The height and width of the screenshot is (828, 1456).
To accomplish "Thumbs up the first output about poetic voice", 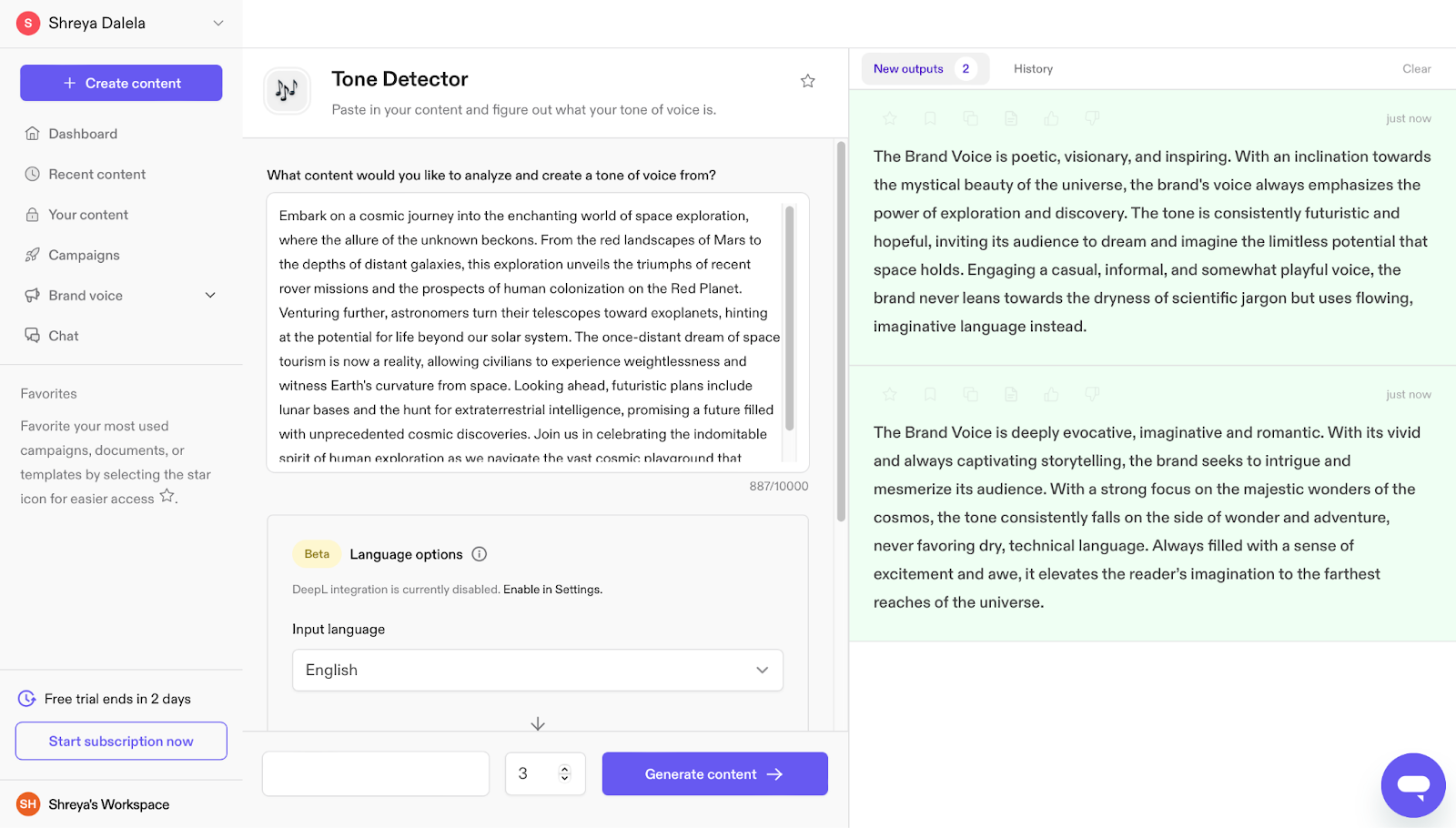I will pos(1052,118).
